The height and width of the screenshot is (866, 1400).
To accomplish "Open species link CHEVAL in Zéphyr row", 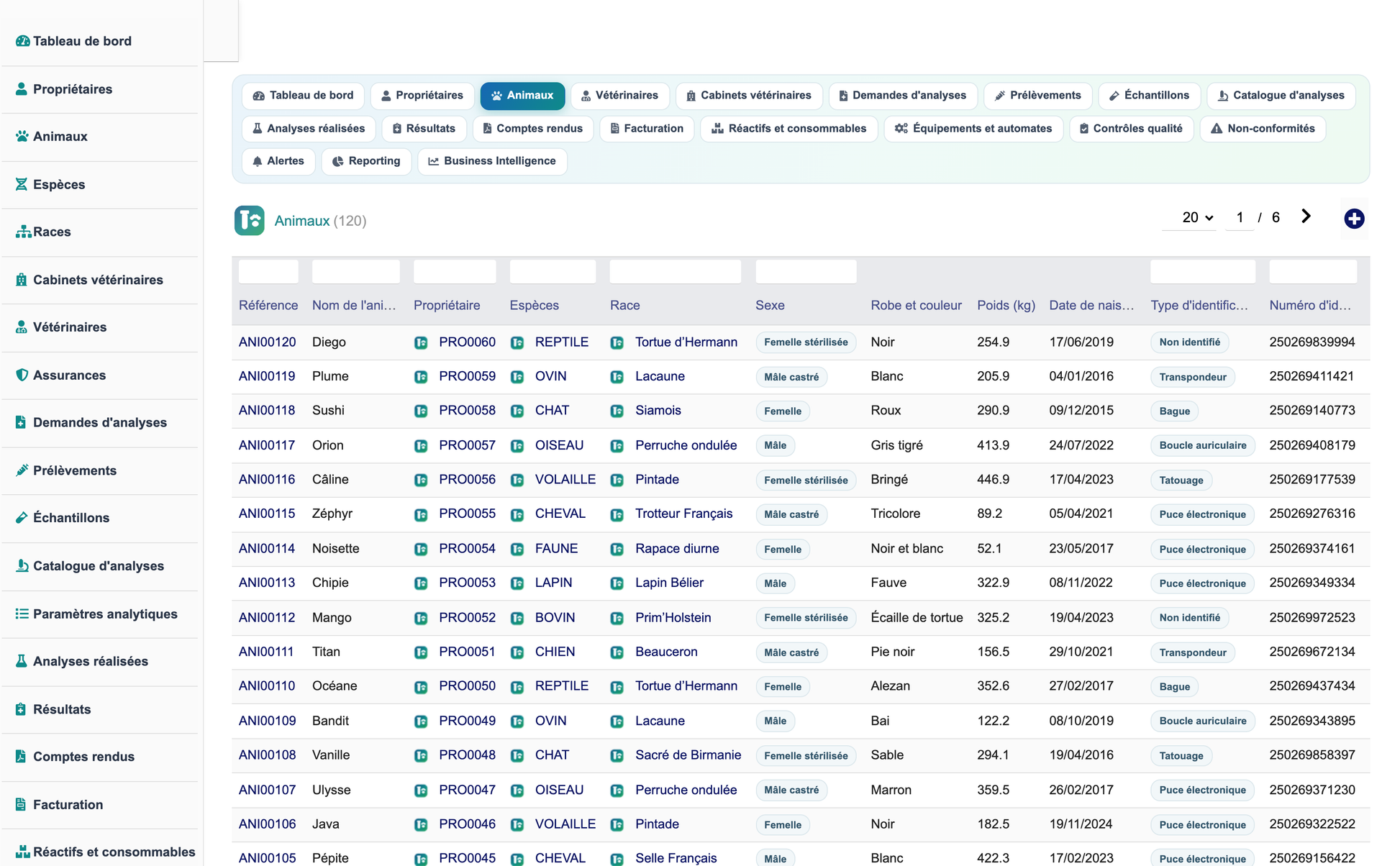I will coord(560,514).
